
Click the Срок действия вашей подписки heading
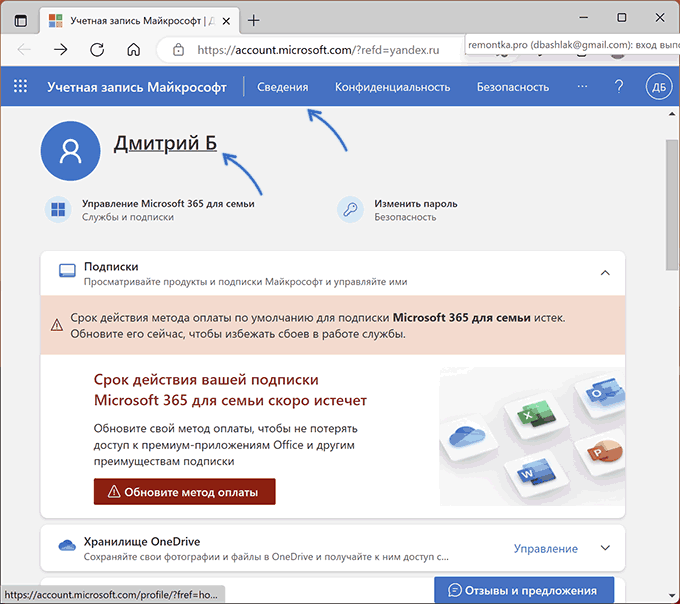click(230, 390)
